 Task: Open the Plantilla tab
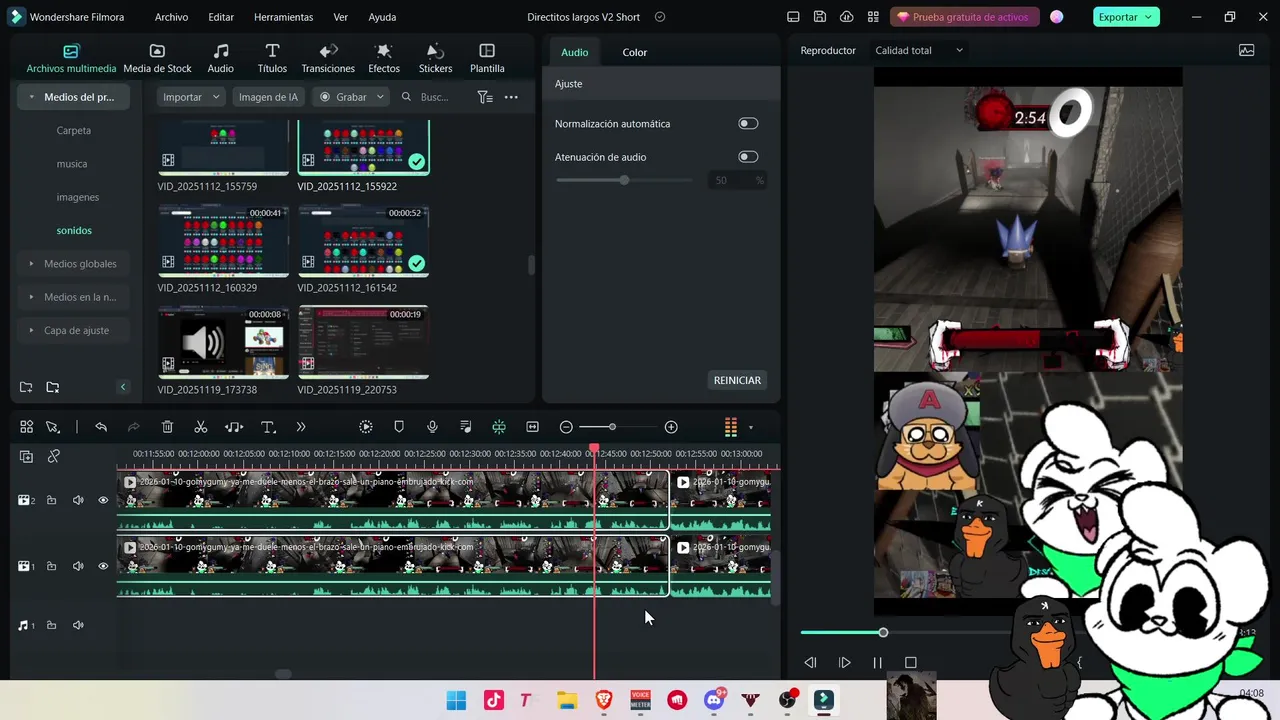coord(487,59)
